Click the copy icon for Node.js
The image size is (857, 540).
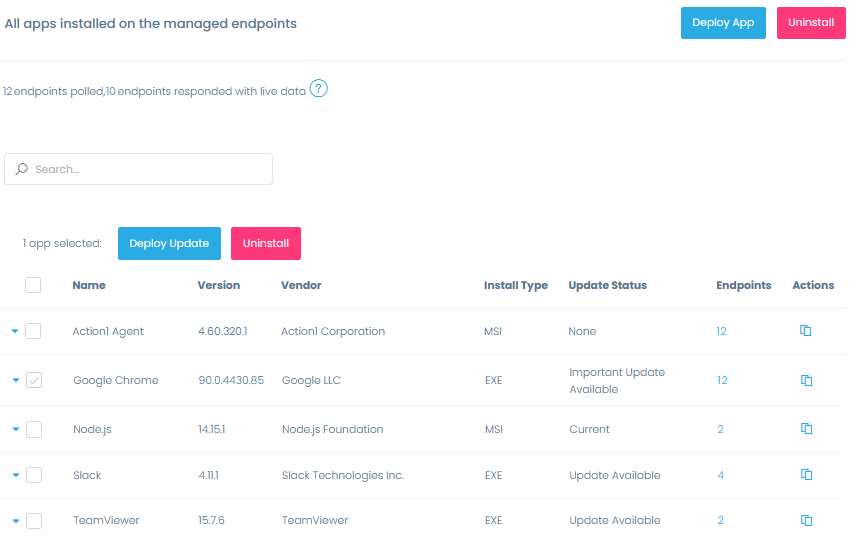(x=807, y=429)
